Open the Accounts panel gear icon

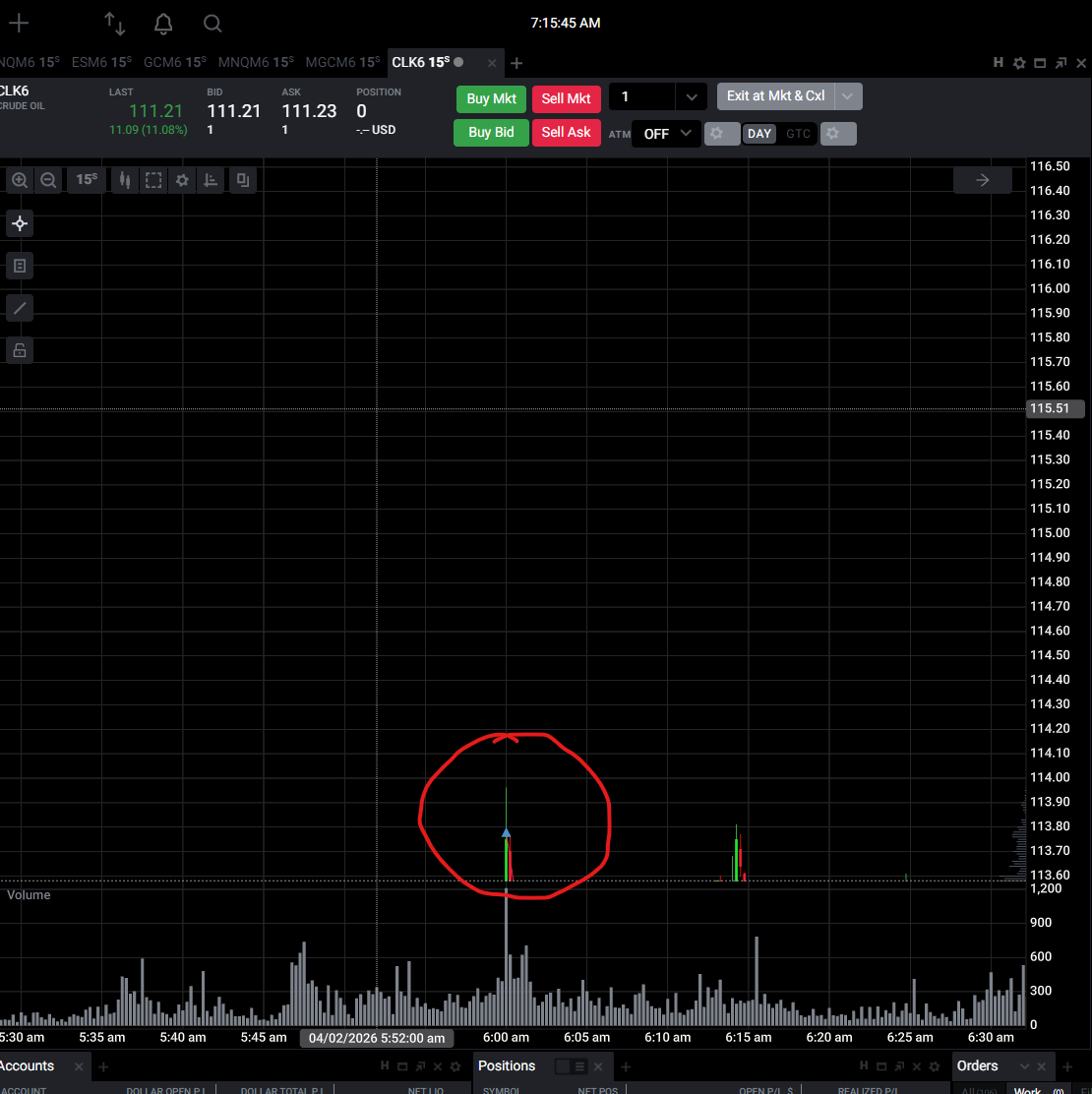tap(455, 1066)
